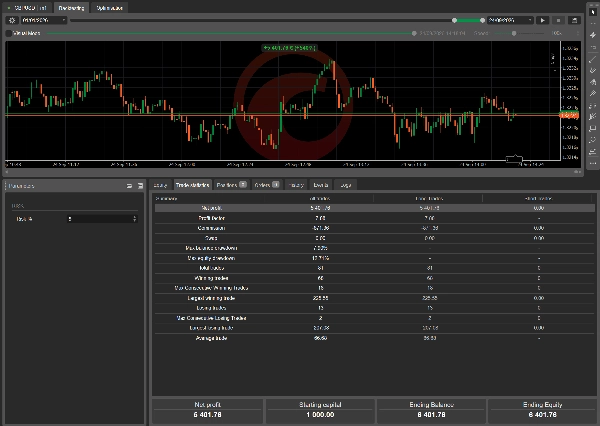
Task: Click the Ending Equity value
Action: [543, 415]
